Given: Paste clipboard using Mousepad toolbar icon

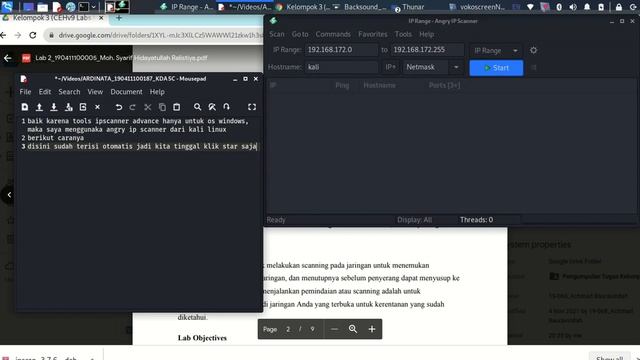Looking at the screenshot, I should (x=176, y=107).
